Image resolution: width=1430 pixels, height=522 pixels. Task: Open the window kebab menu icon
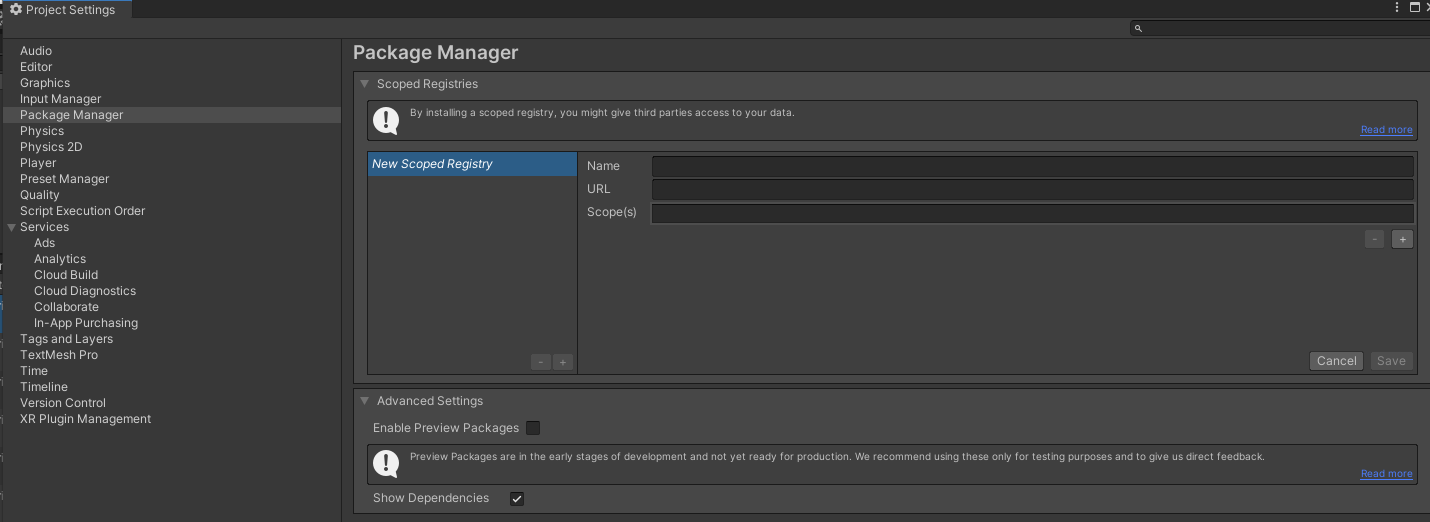pos(1398,8)
